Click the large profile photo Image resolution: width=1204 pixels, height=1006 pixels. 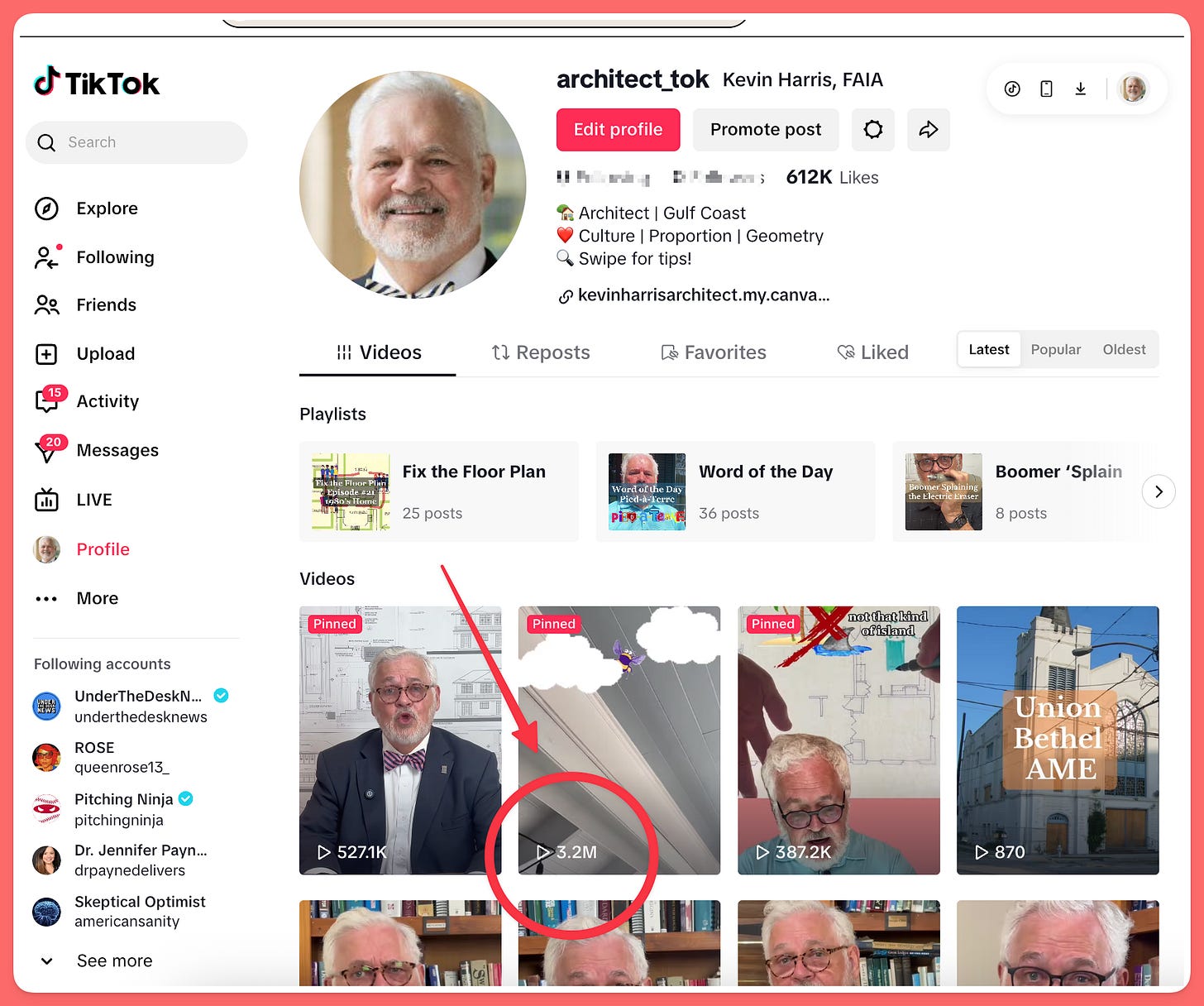(x=413, y=184)
